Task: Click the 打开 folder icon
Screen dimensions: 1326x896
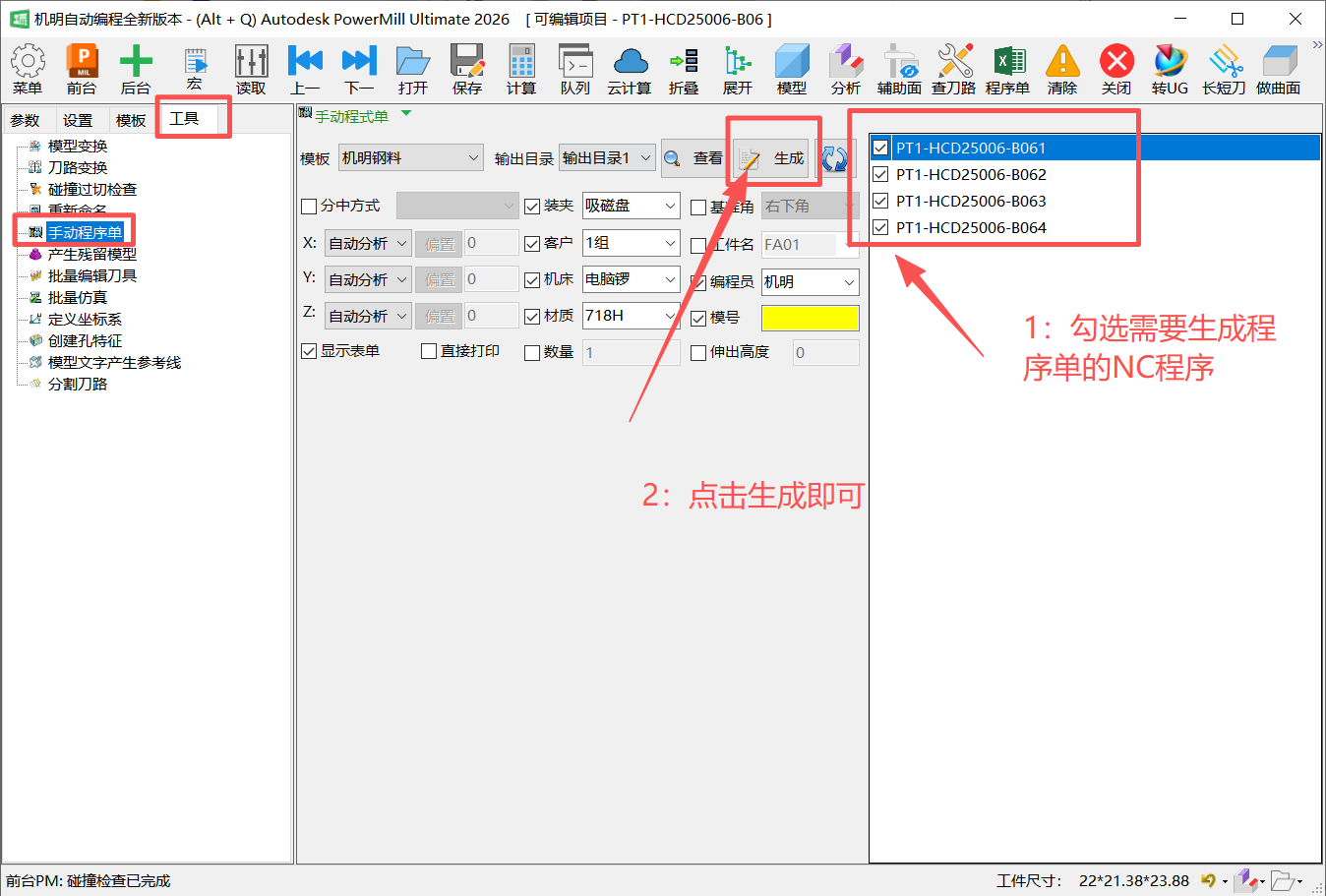Action: click(x=413, y=61)
